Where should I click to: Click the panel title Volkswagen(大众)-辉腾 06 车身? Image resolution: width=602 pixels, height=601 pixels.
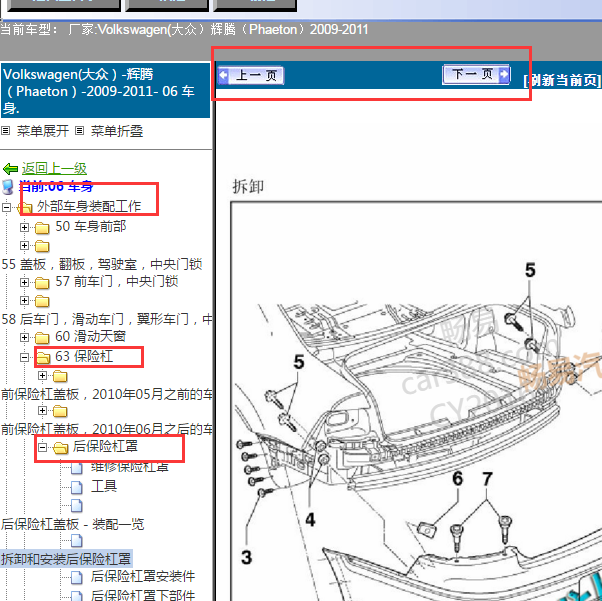click(x=105, y=91)
